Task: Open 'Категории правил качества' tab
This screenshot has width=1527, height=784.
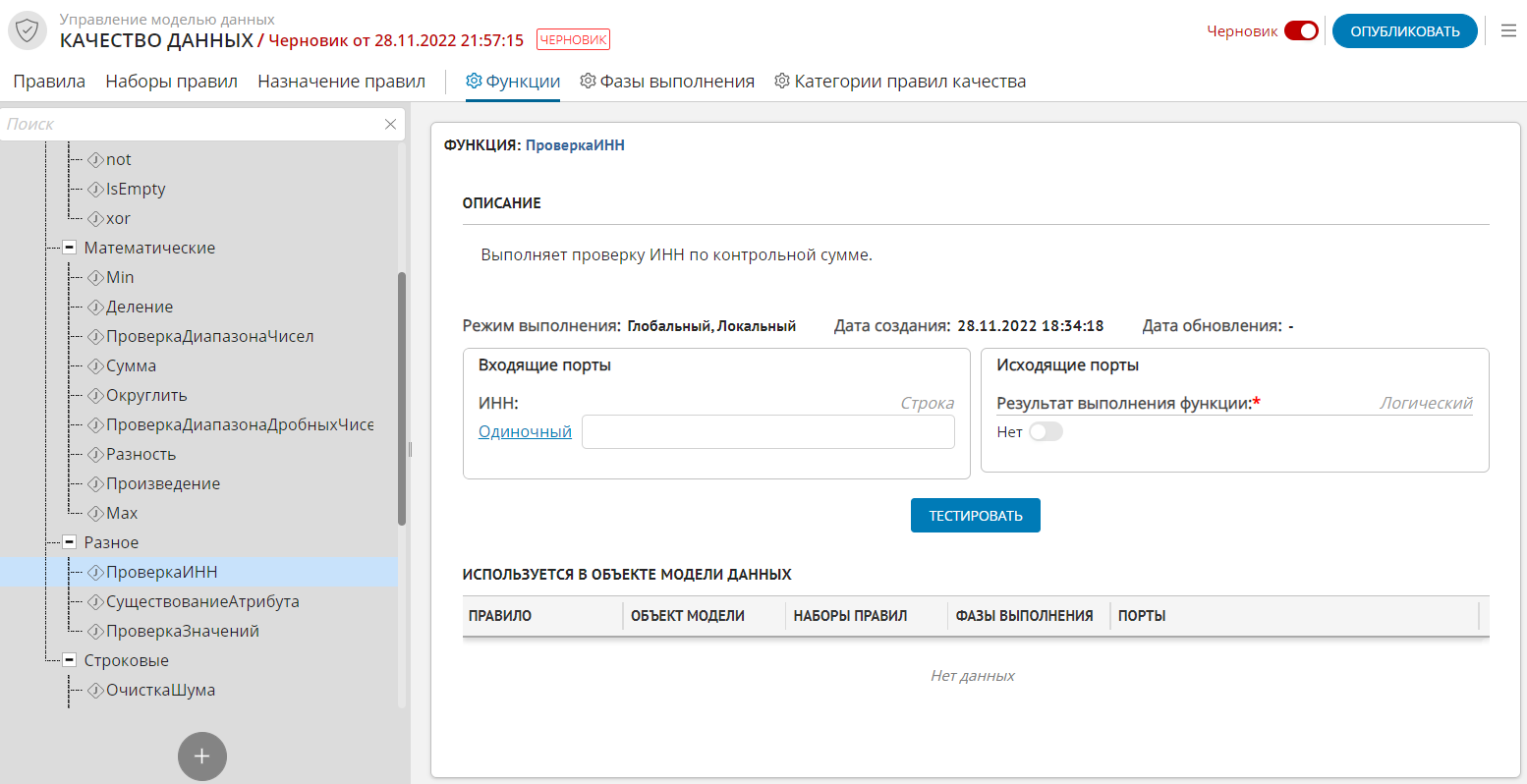Action: tap(900, 82)
